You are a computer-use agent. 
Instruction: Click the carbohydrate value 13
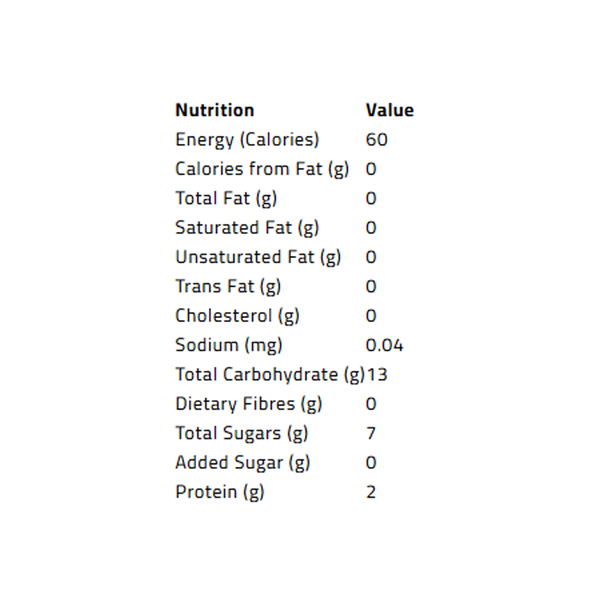click(377, 375)
